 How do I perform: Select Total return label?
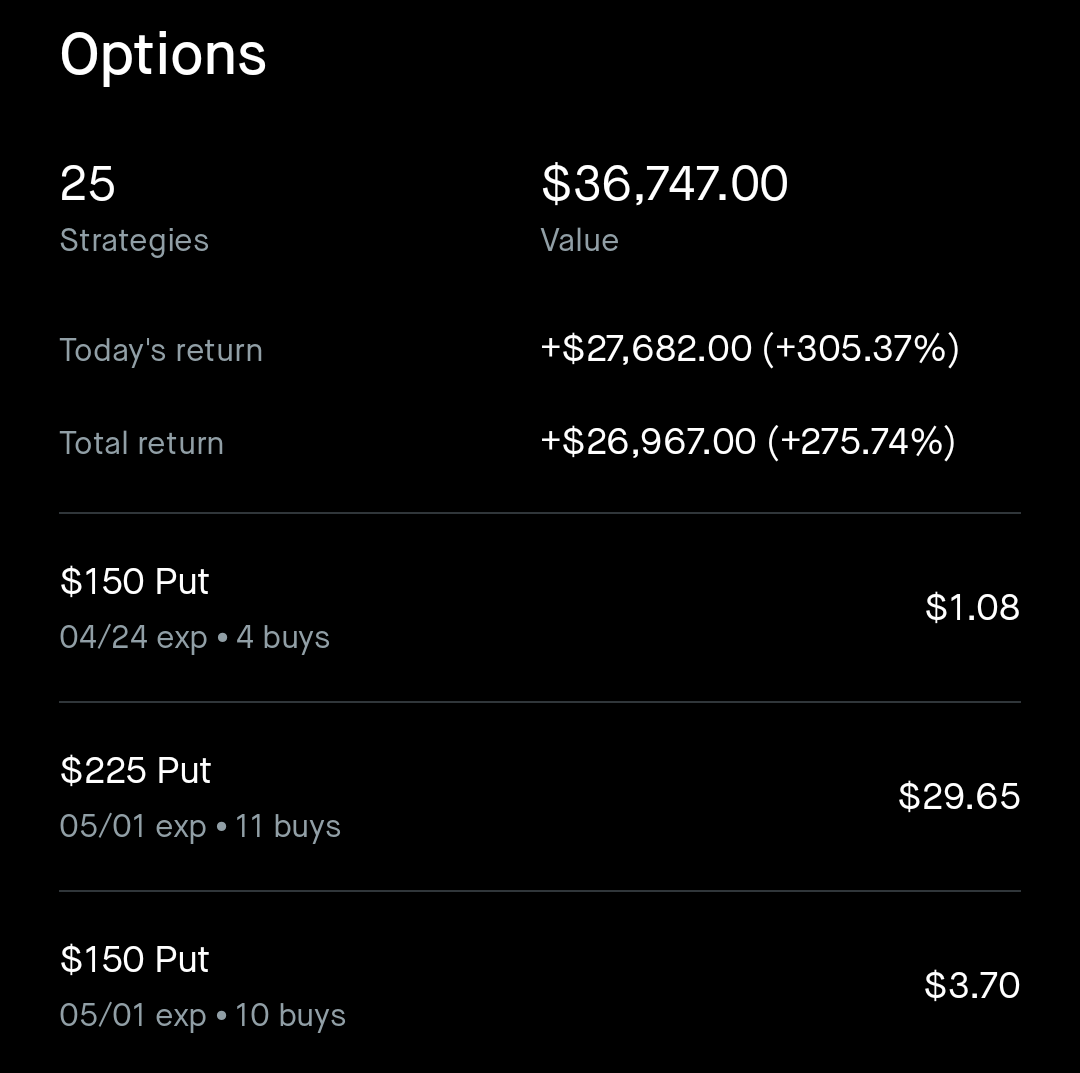(x=141, y=443)
